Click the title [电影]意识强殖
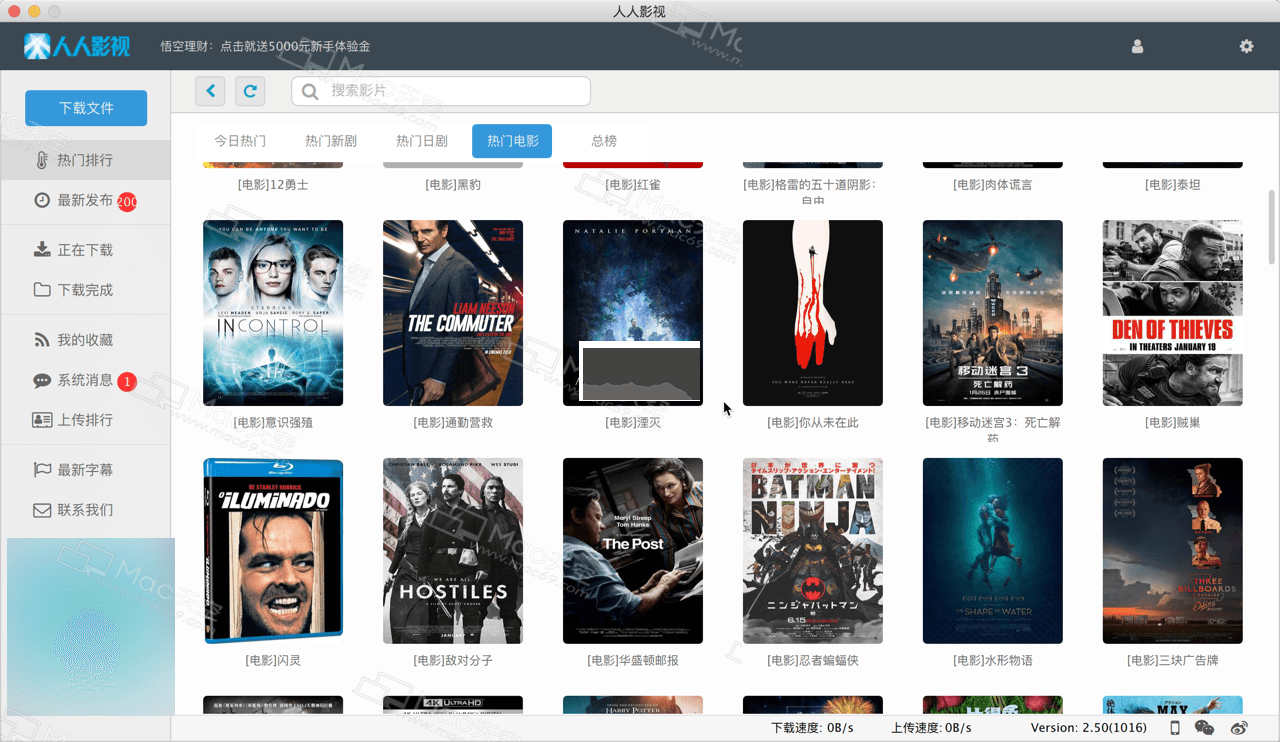Viewport: 1280px width, 742px height. 273,423
